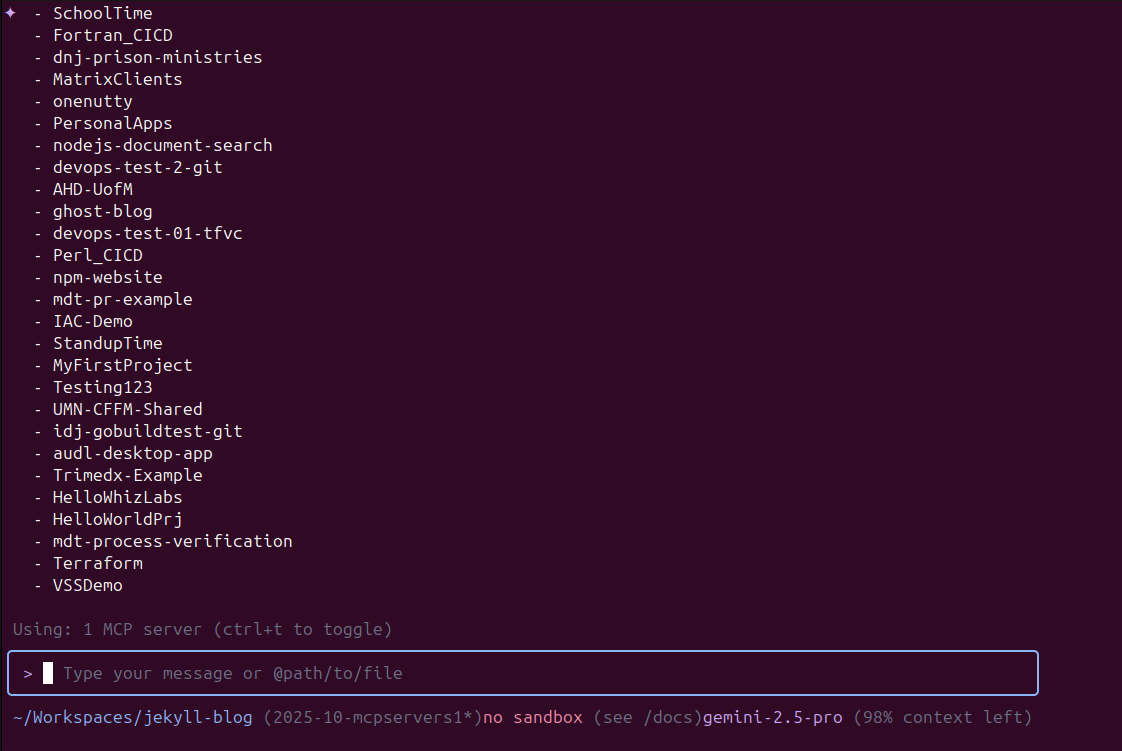Select the mdt-process-verification entry
Image resolution: width=1122 pixels, height=751 pixels.
[172, 541]
